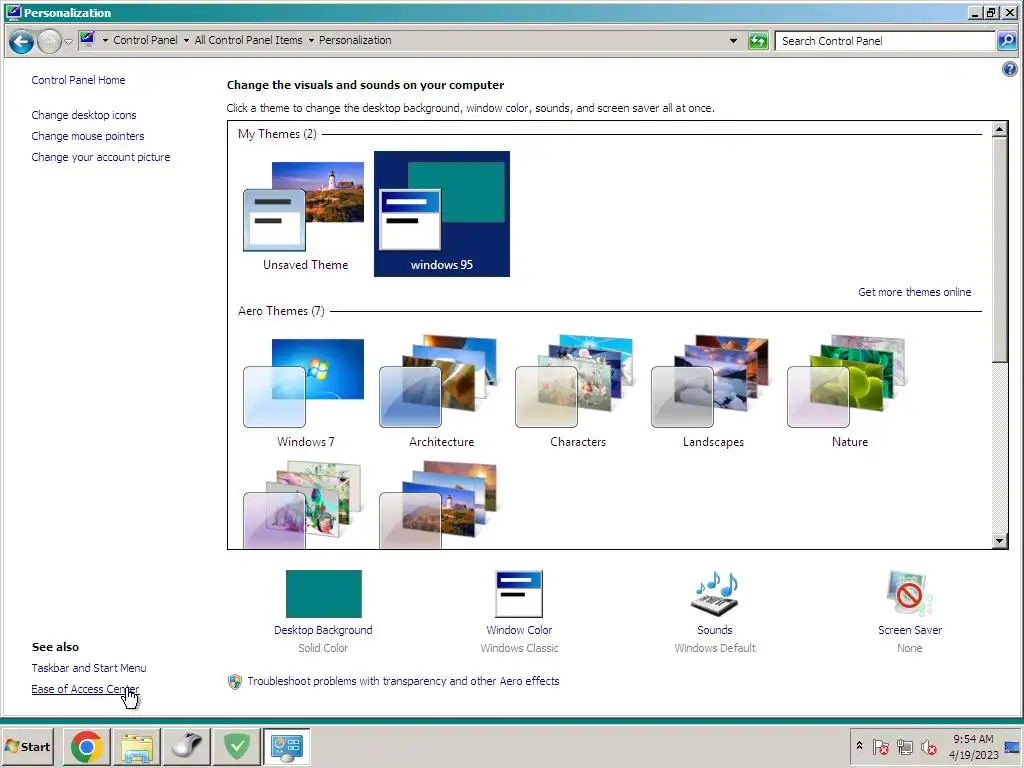The width and height of the screenshot is (1024, 768).
Task: Open the Window Color icon
Action: (519, 594)
